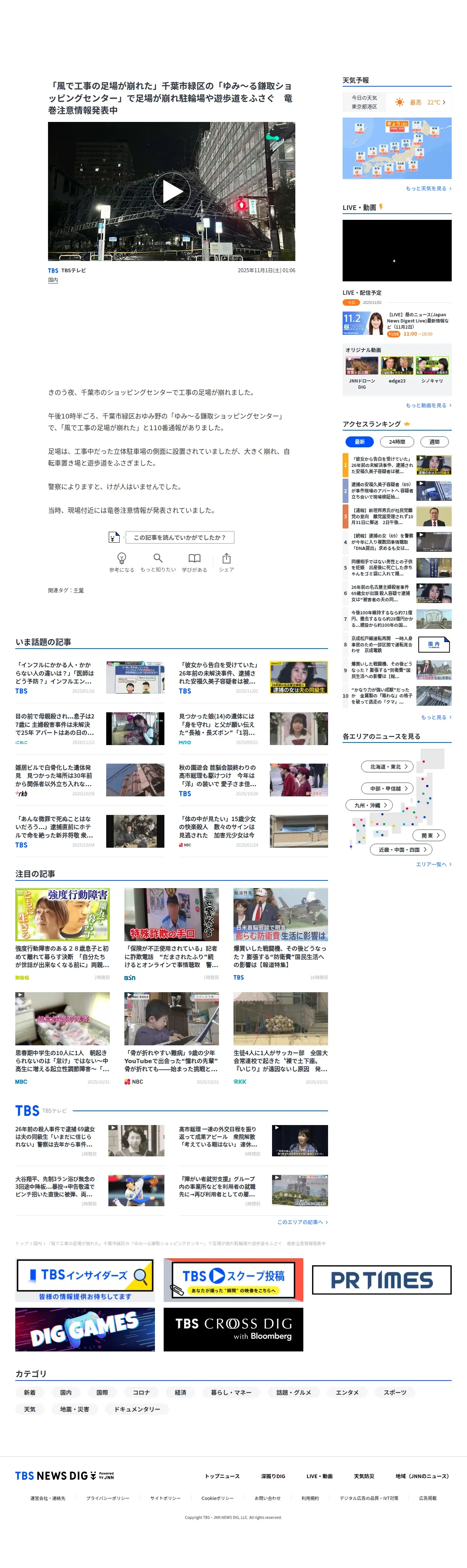467x1568 pixels.
Task: Open 深掘りDIG in footer navigation
Action: coord(273,1477)
